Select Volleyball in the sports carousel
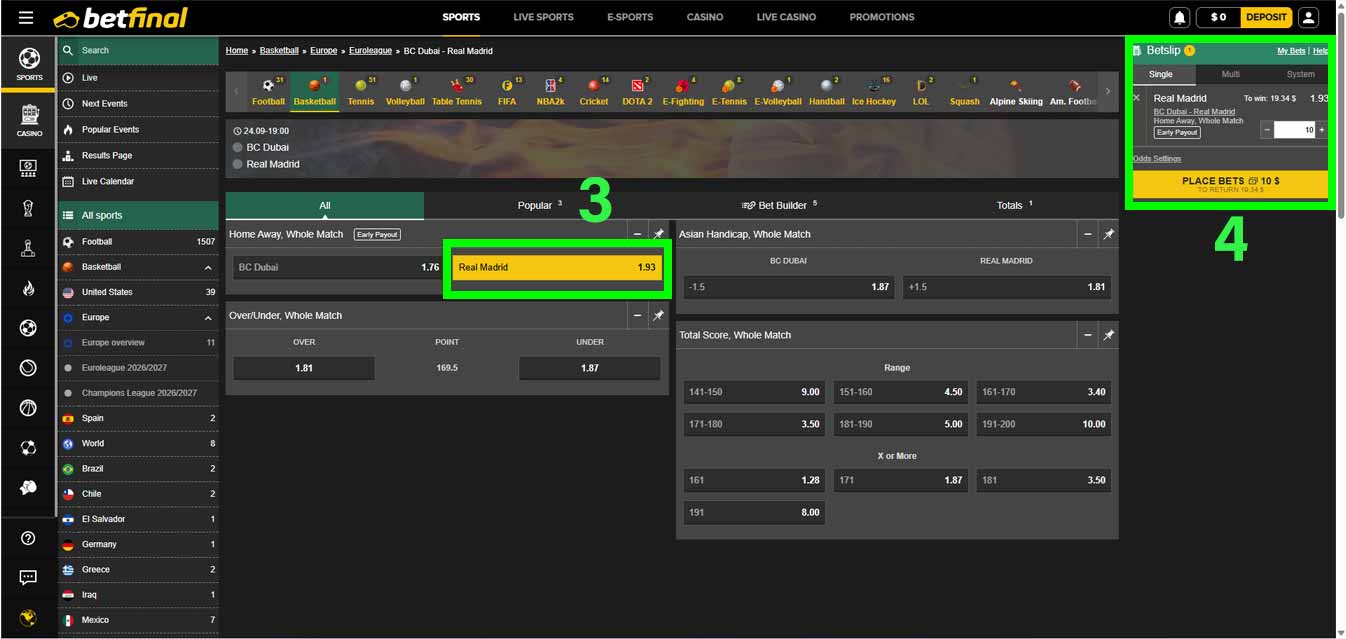Screen dimensions: 1346x639 click(405, 92)
